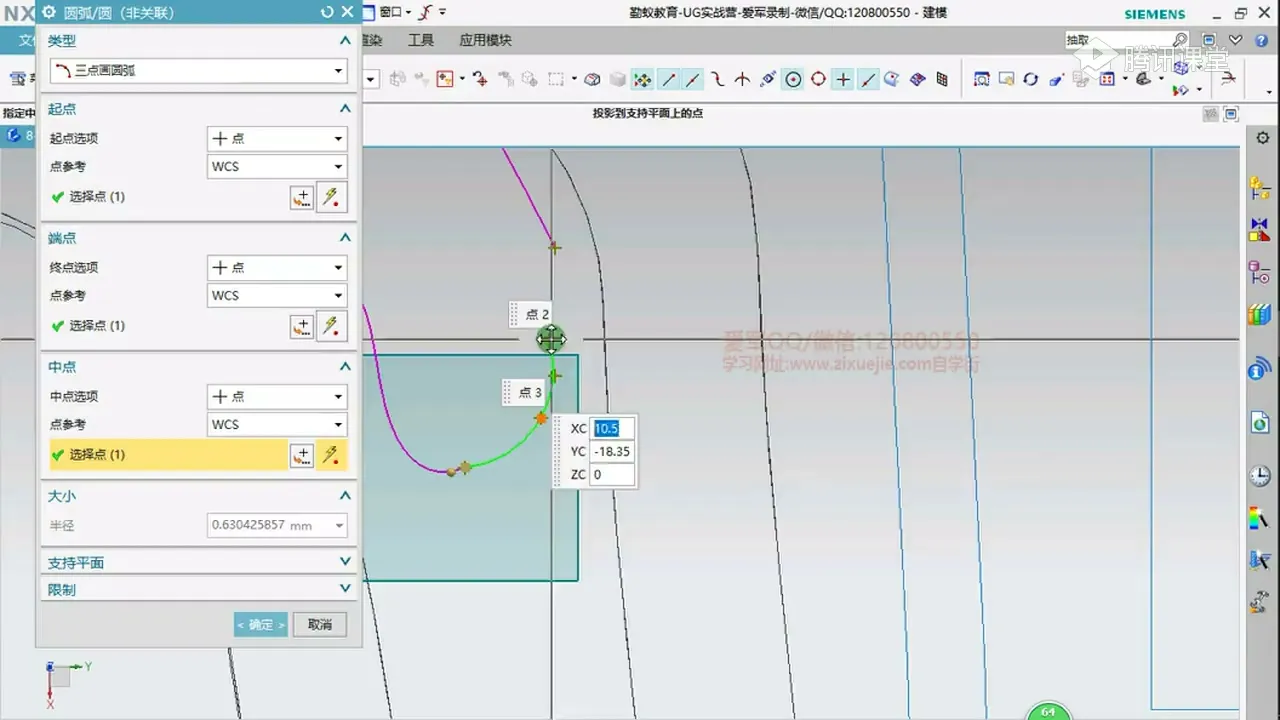The image size is (1280, 720).
Task: Open the 应用模块 tab
Action: point(485,40)
